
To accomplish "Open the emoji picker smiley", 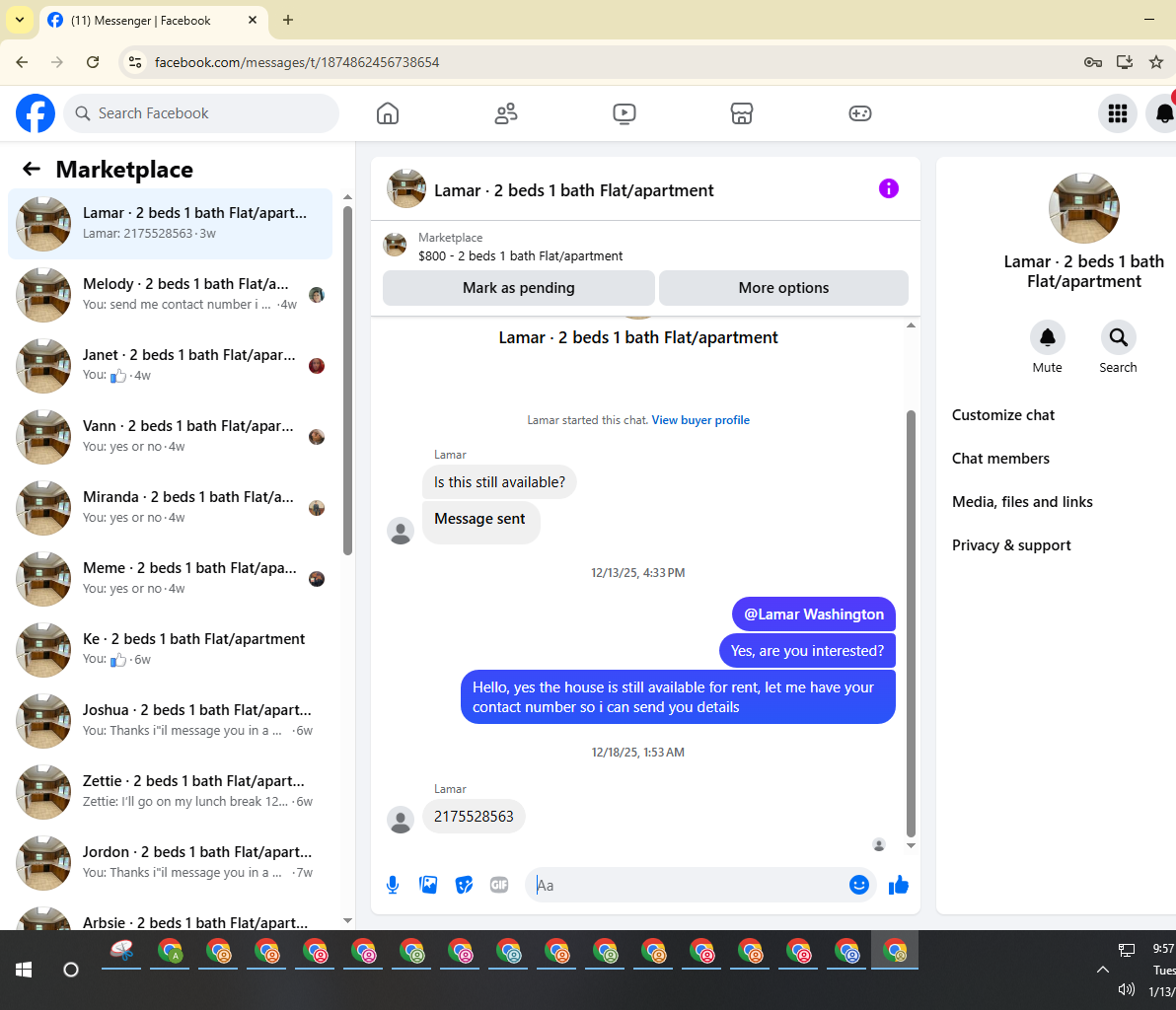I will click(x=858, y=885).
